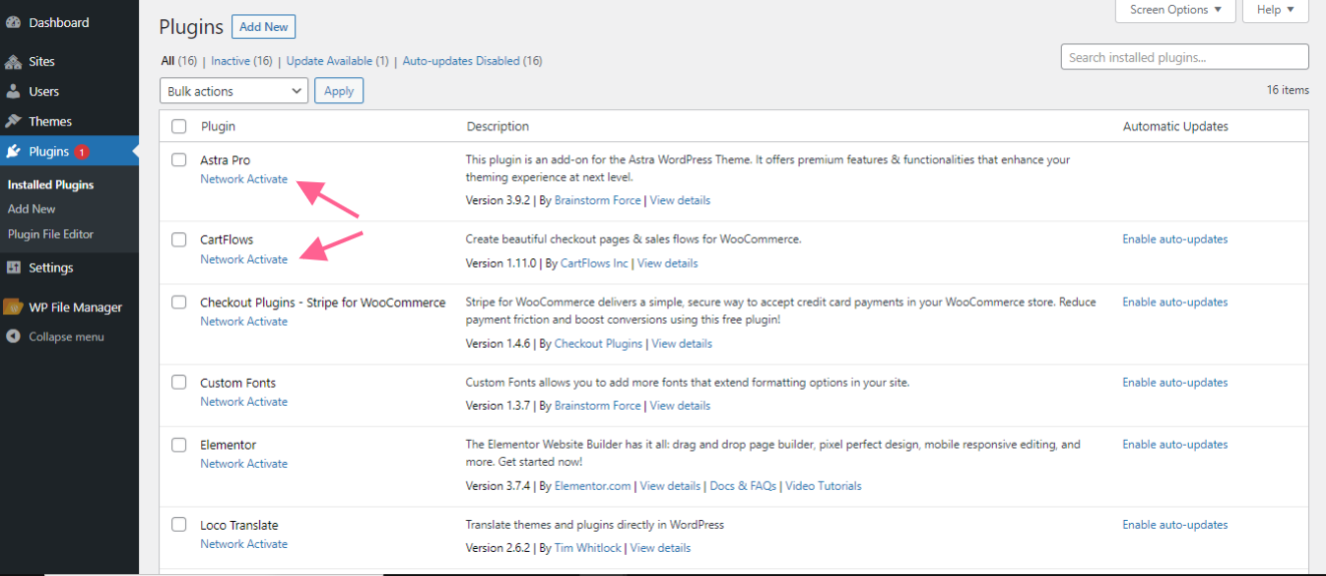Network Activate CartFlows

click(244, 259)
